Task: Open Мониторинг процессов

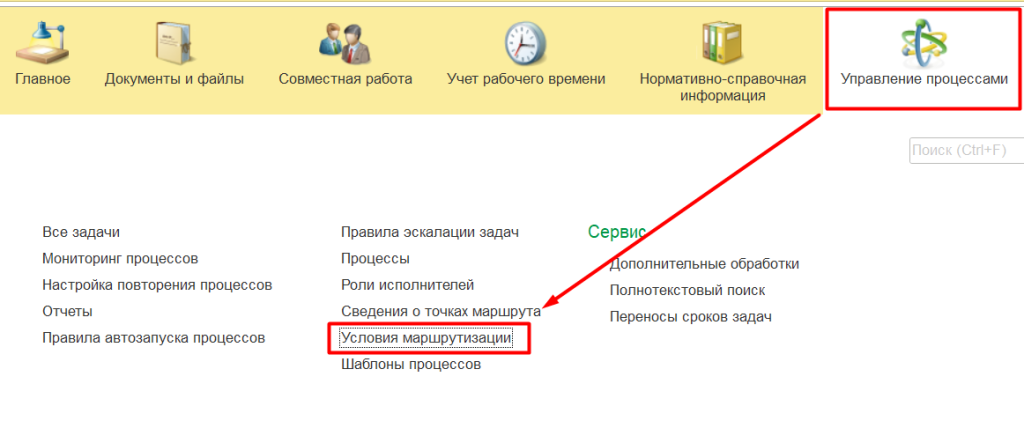Action: [x=120, y=258]
